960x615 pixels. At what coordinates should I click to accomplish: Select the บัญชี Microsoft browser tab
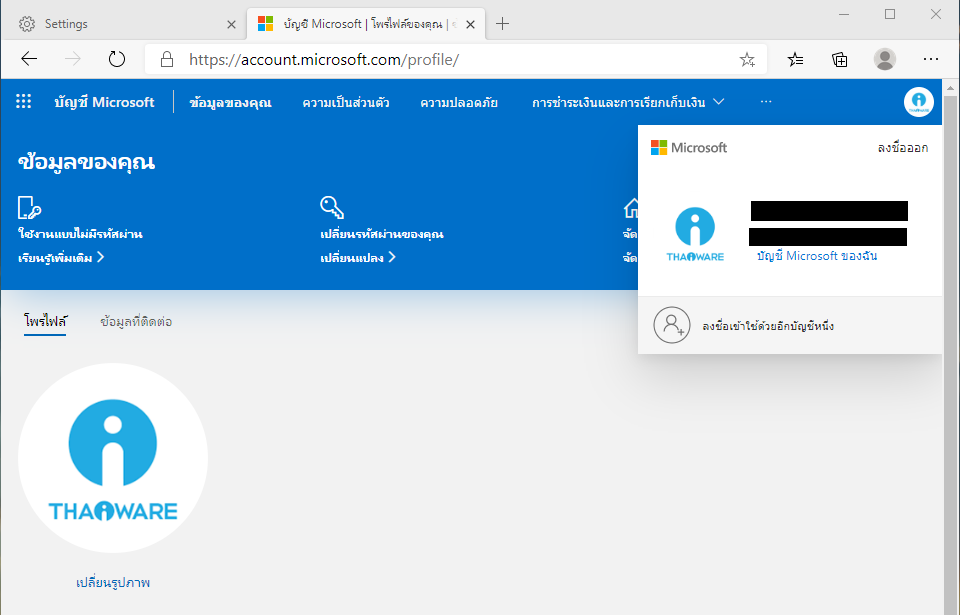tap(366, 24)
